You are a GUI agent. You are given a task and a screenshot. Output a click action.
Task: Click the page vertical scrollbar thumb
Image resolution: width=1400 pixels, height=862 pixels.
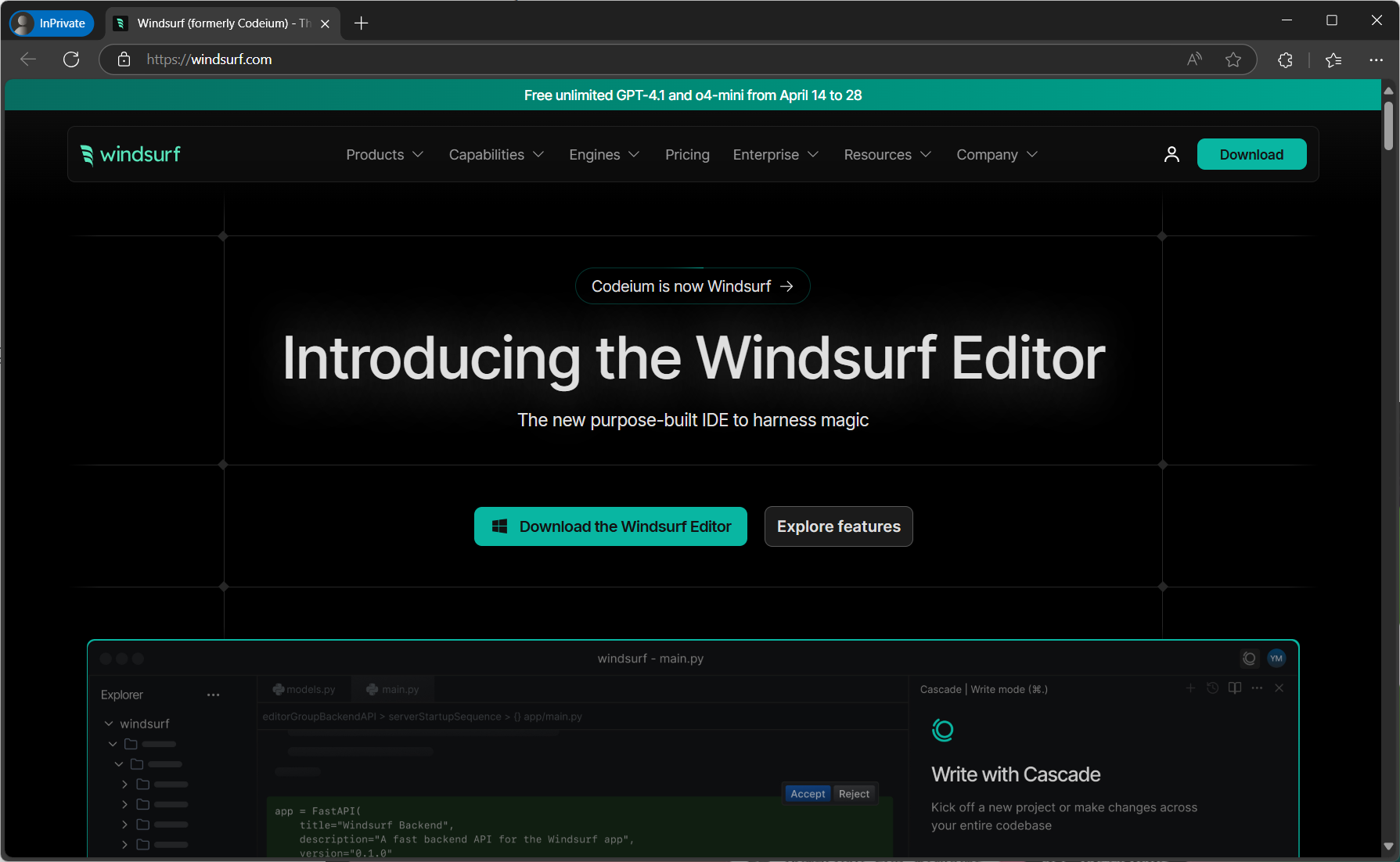[x=1388, y=125]
